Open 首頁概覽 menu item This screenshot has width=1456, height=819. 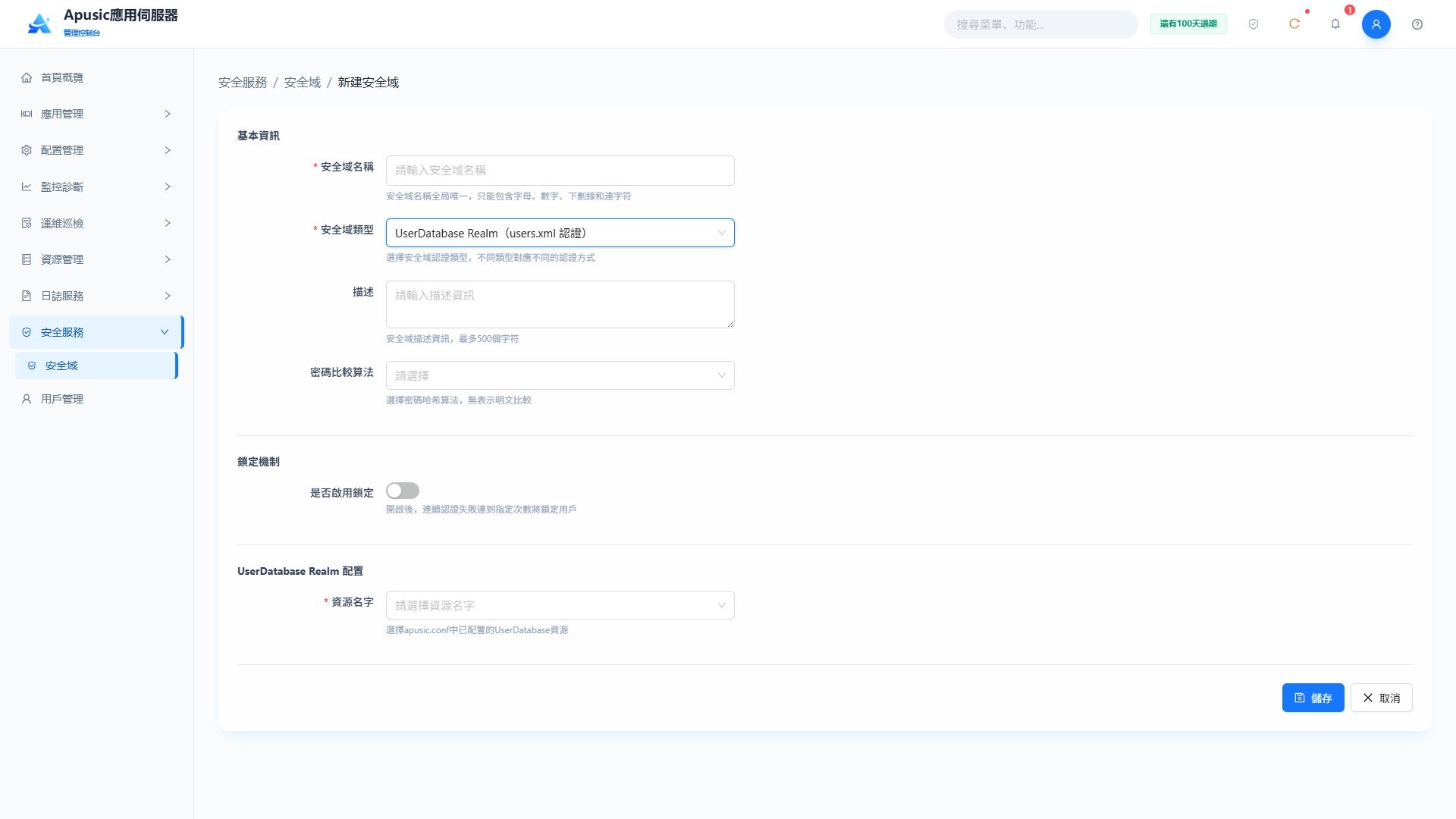(96, 77)
